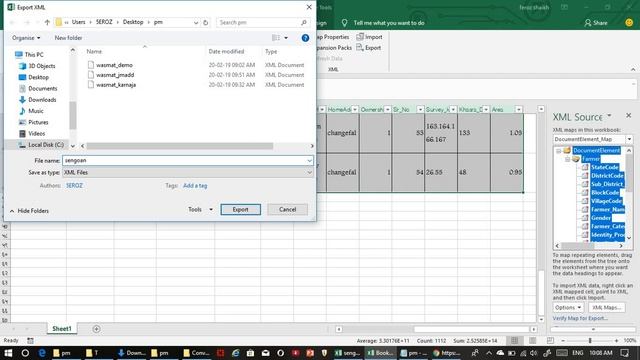The image size is (640, 360).
Task: Select Gender element in XML tree
Action: coord(601,218)
